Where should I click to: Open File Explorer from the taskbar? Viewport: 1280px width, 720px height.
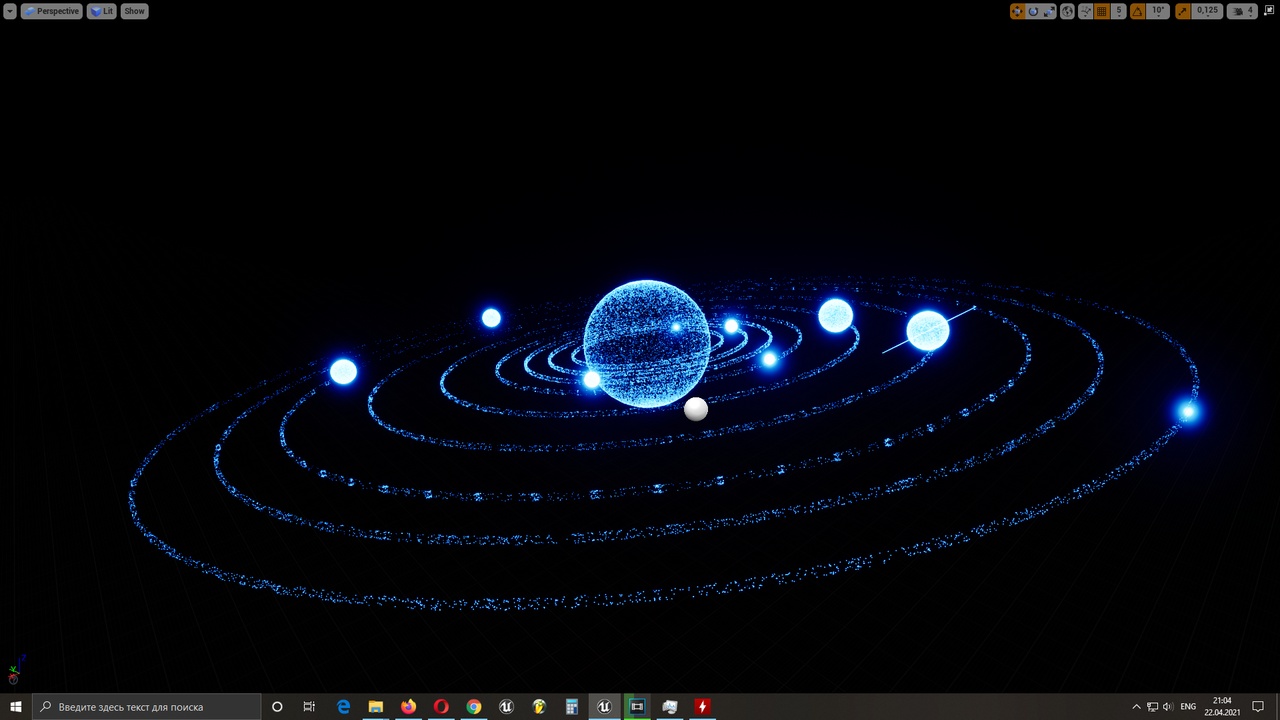point(376,707)
